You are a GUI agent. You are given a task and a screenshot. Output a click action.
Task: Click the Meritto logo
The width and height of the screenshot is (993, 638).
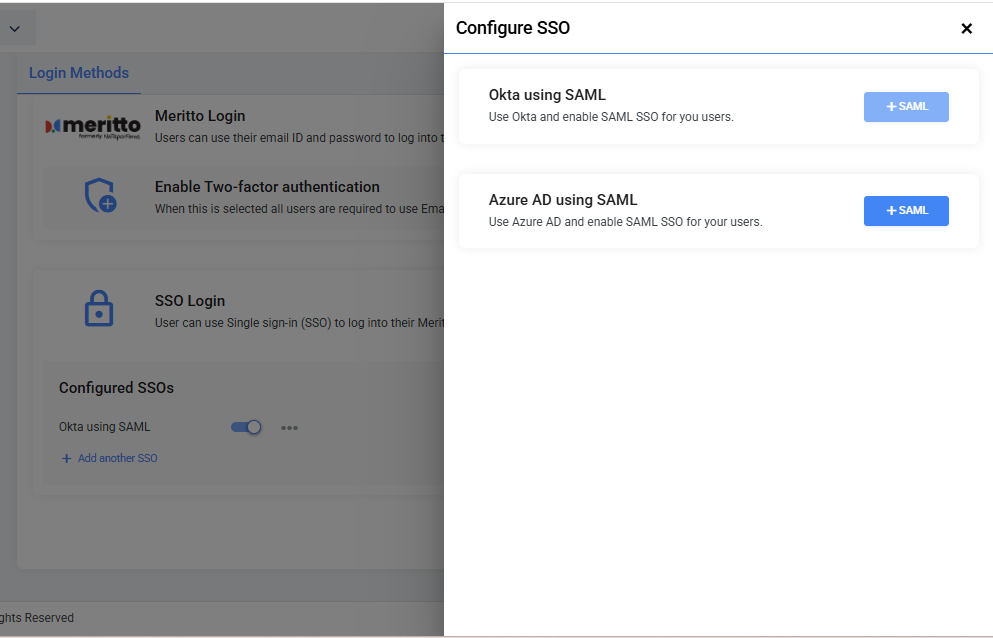pos(94,127)
